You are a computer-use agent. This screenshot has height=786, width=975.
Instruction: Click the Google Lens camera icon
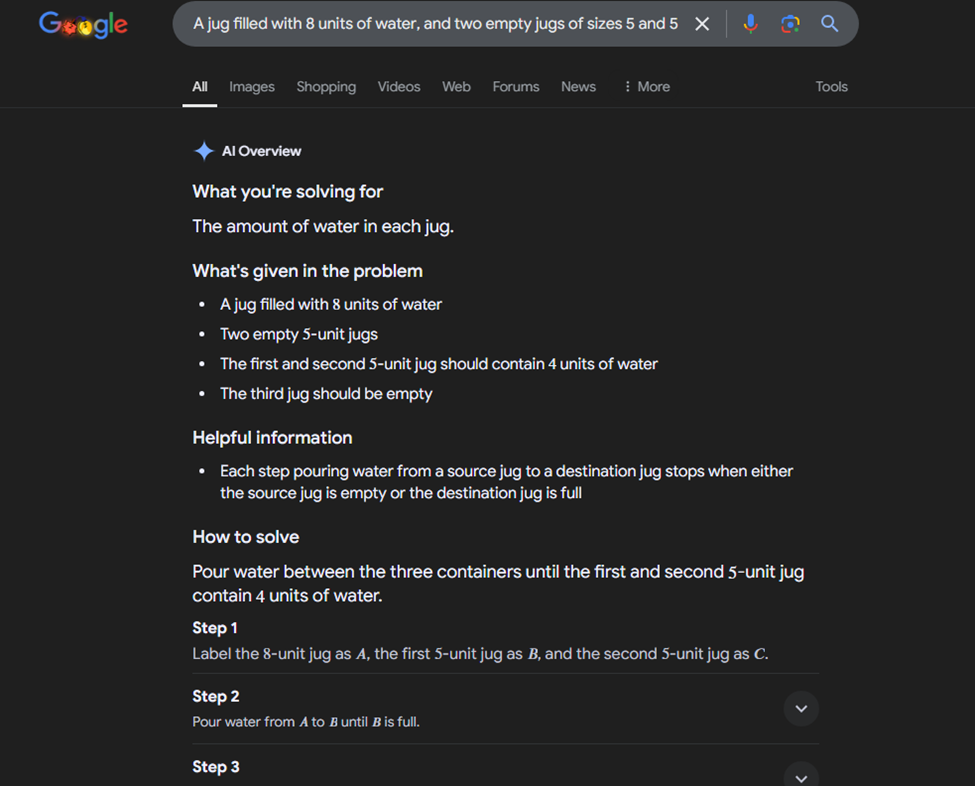tap(790, 23)
